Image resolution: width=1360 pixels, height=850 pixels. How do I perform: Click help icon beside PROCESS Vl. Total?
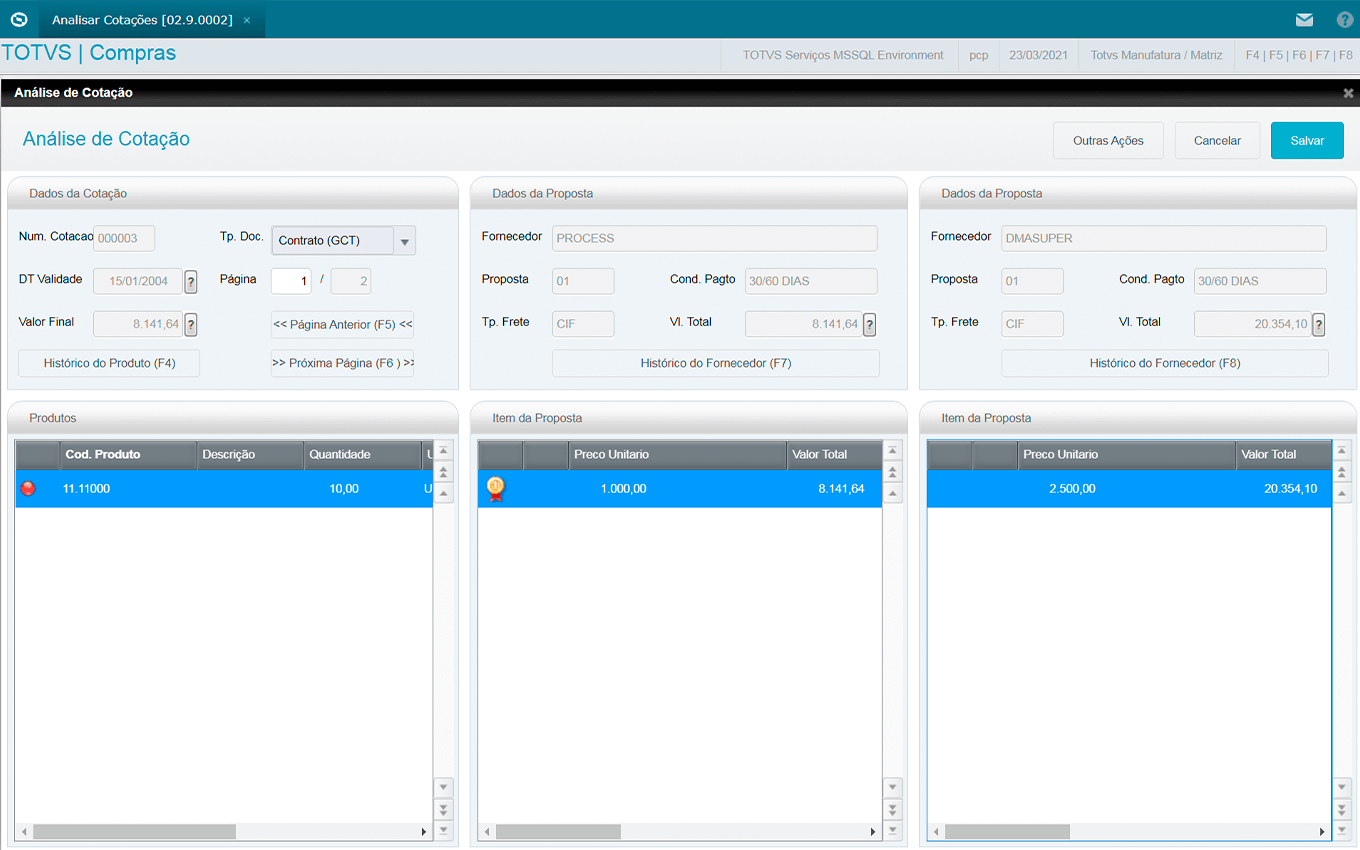869,324
